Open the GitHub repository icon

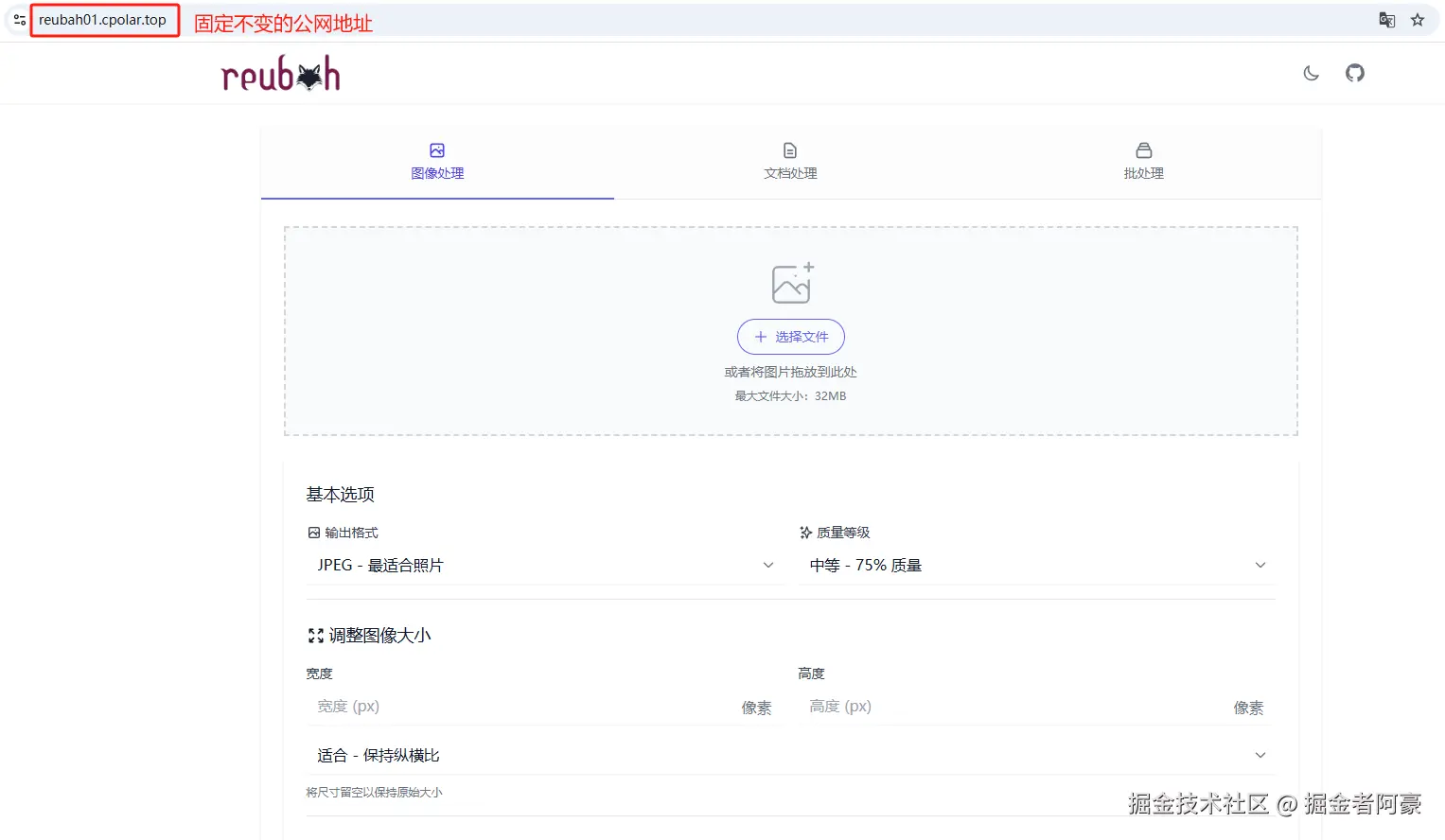pyautogui.click(x=1355, y=73)
